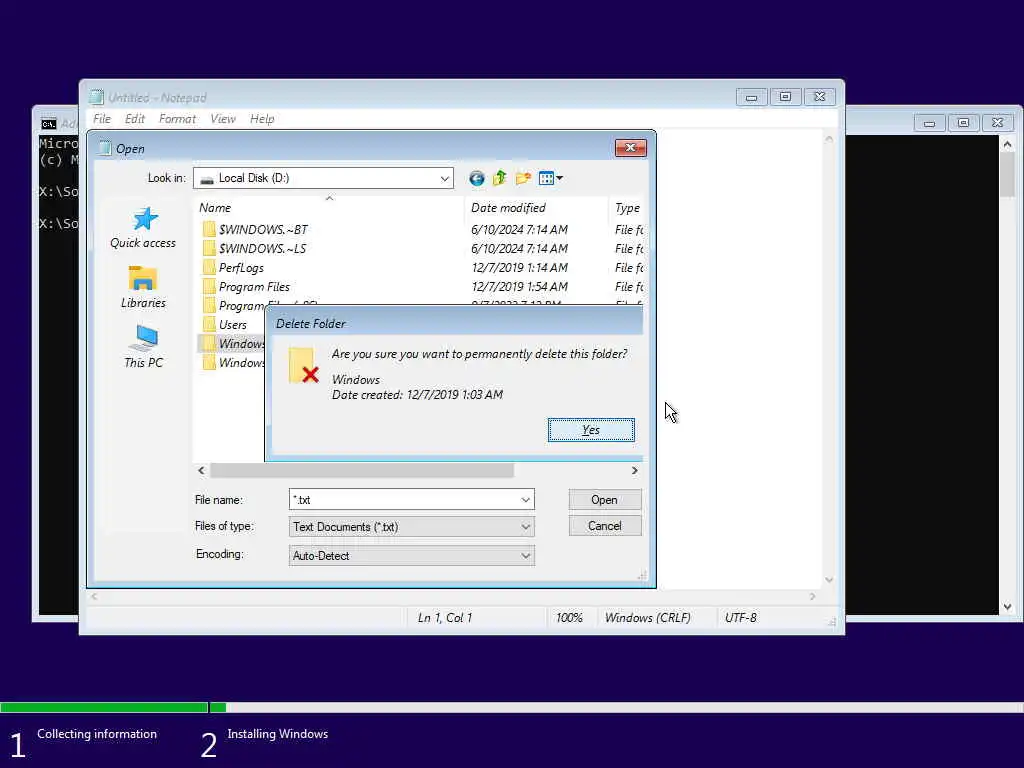1024x768 pixels.
Task: Go up one level folder icon
Action: (x=500, y=178)
